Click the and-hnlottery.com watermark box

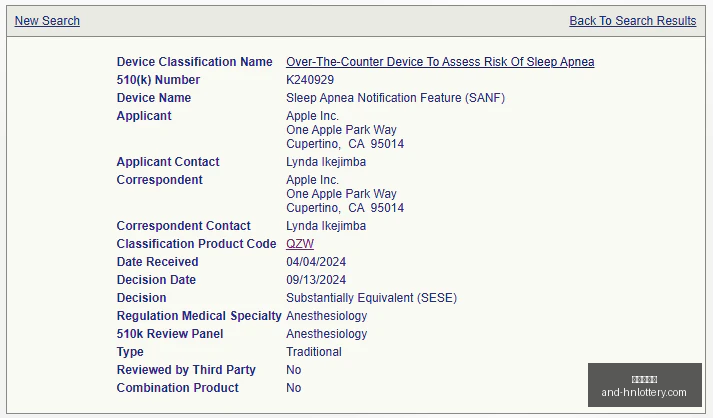pyautogui.click(x=644, y=385)
